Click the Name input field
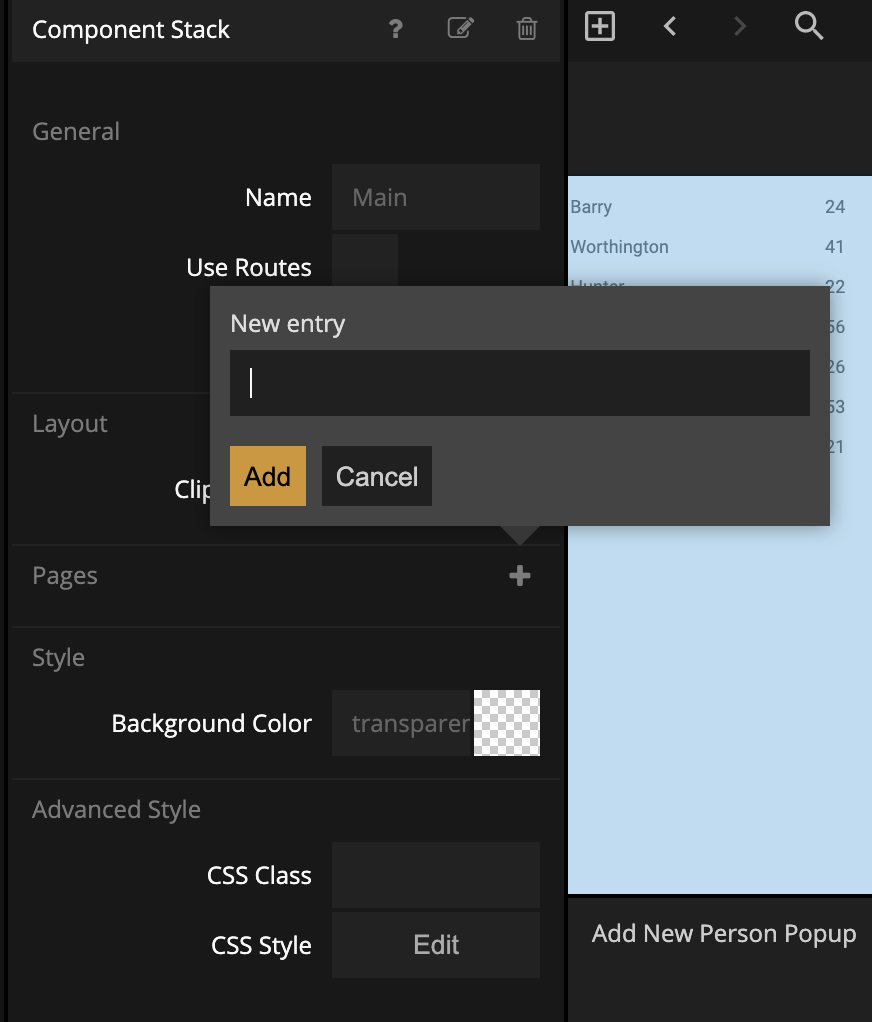872x1022 pixels. (435, 198)
